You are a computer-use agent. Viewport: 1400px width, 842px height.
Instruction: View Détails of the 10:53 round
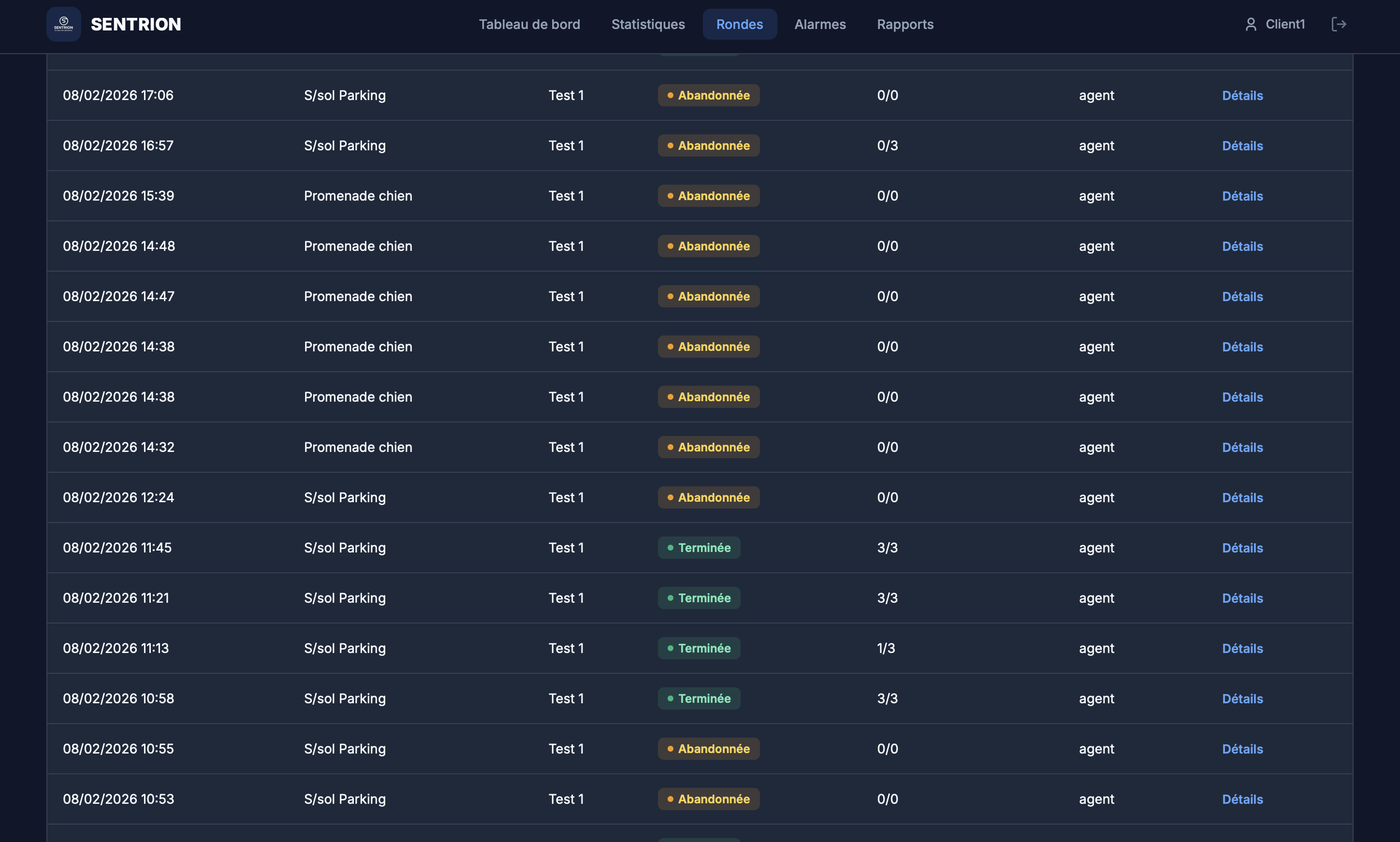pyautogui.click(x=1242, y=799)
